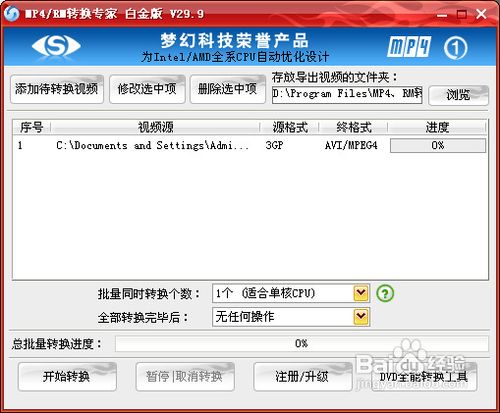Click the MP4 logo in header

pyautogui.click(x=409, y=47)
